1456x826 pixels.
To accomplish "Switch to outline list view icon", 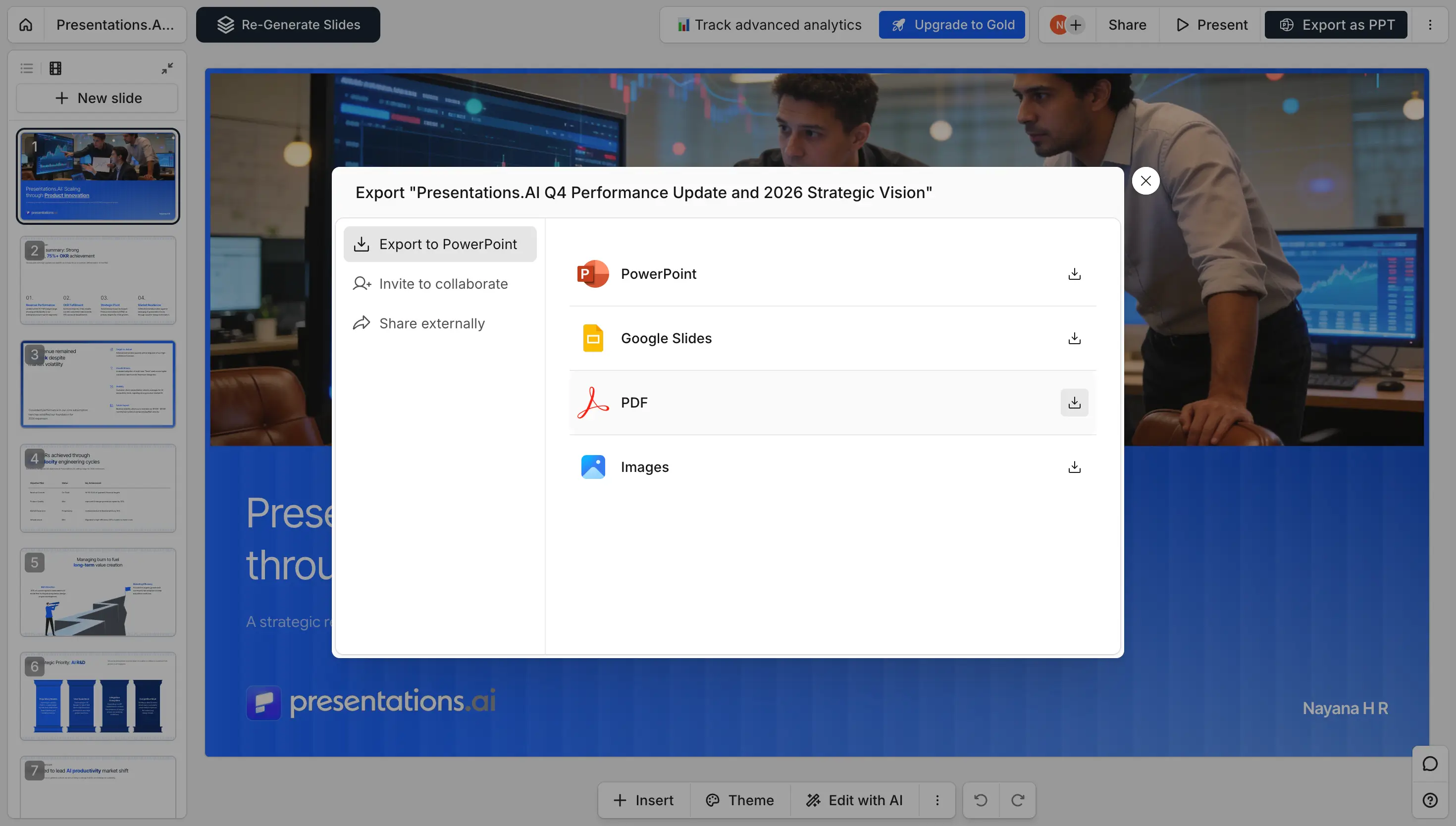I will [27, 69].
